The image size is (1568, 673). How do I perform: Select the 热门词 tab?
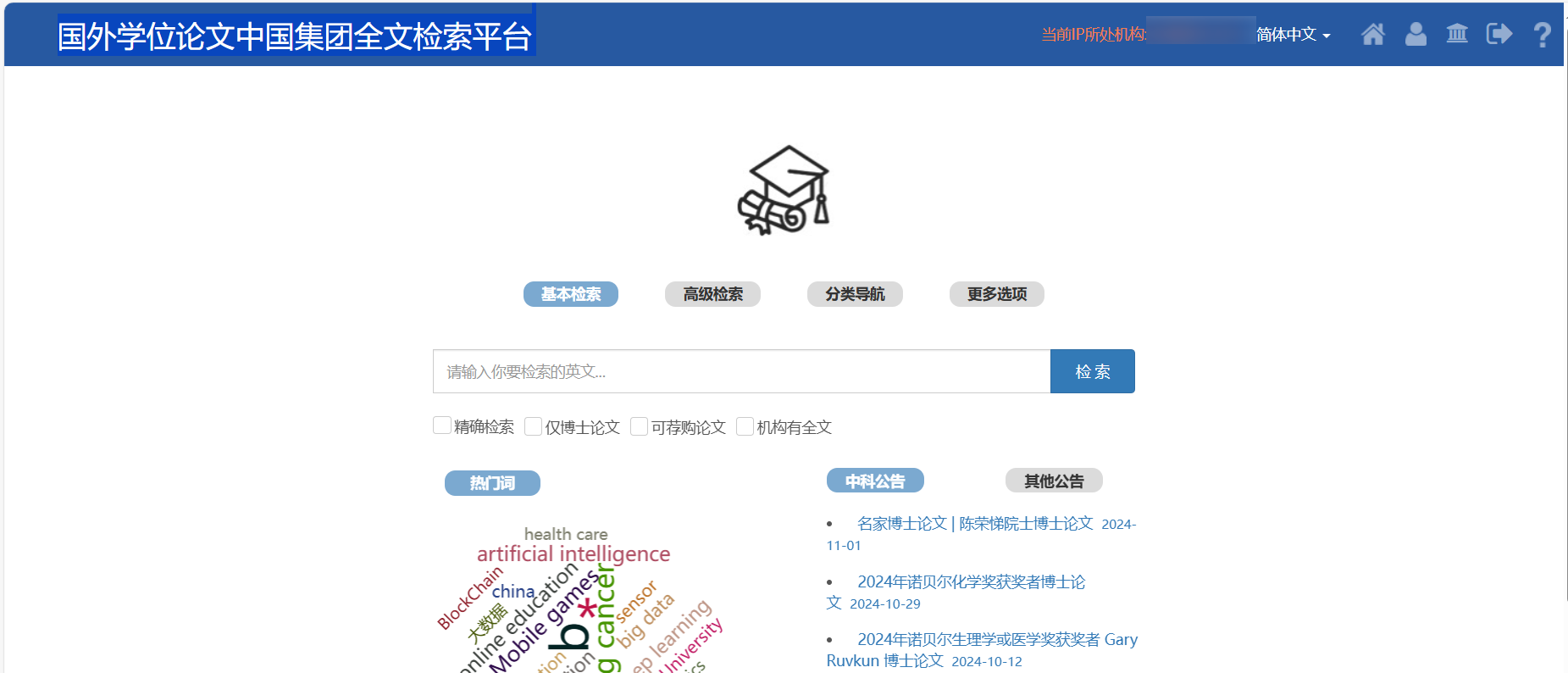coord(492,483)
